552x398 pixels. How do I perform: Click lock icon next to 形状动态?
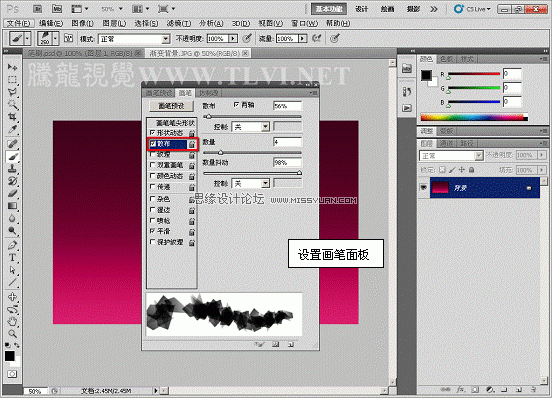192,133
